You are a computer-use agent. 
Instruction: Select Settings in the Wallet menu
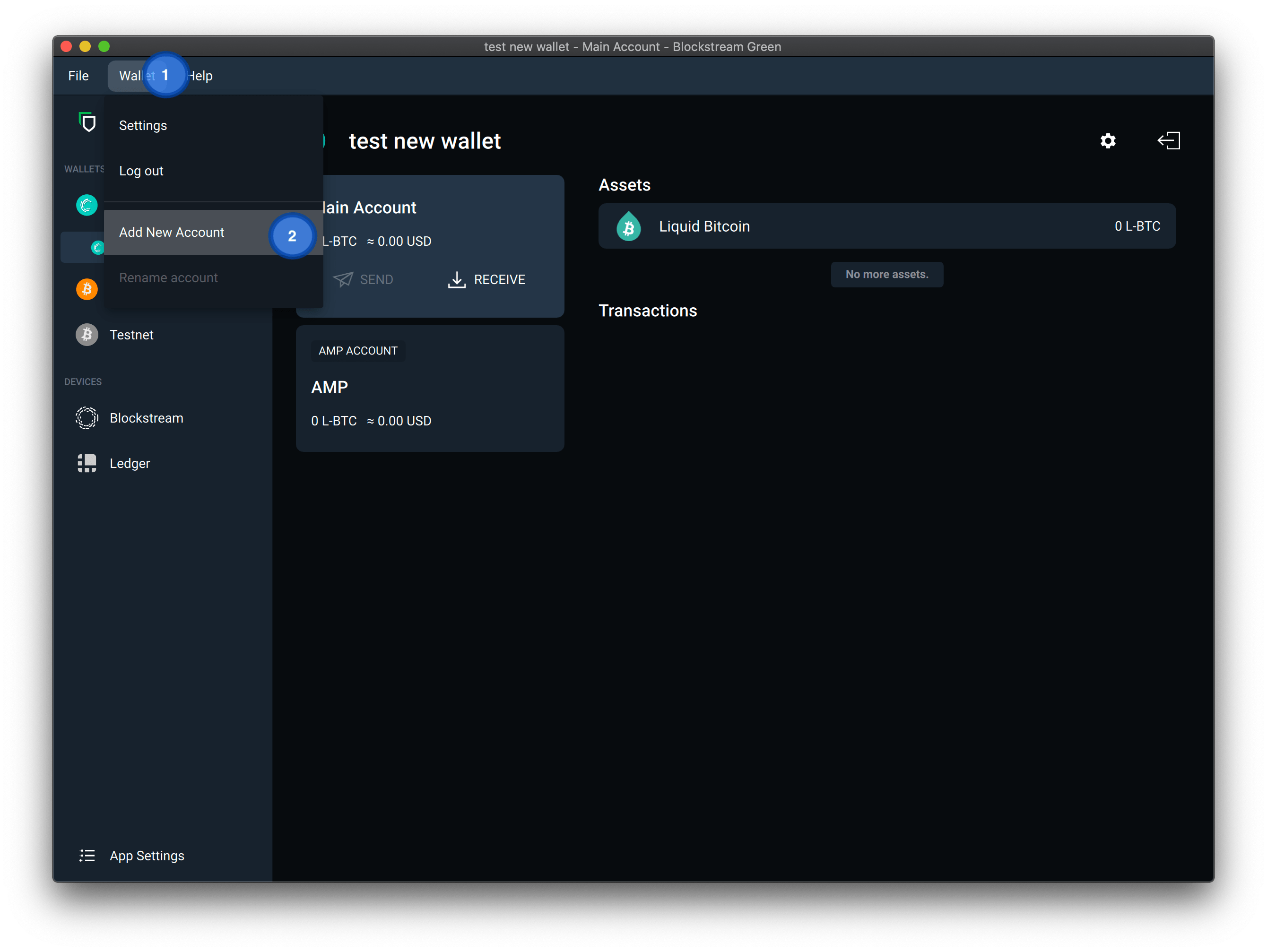143,125
